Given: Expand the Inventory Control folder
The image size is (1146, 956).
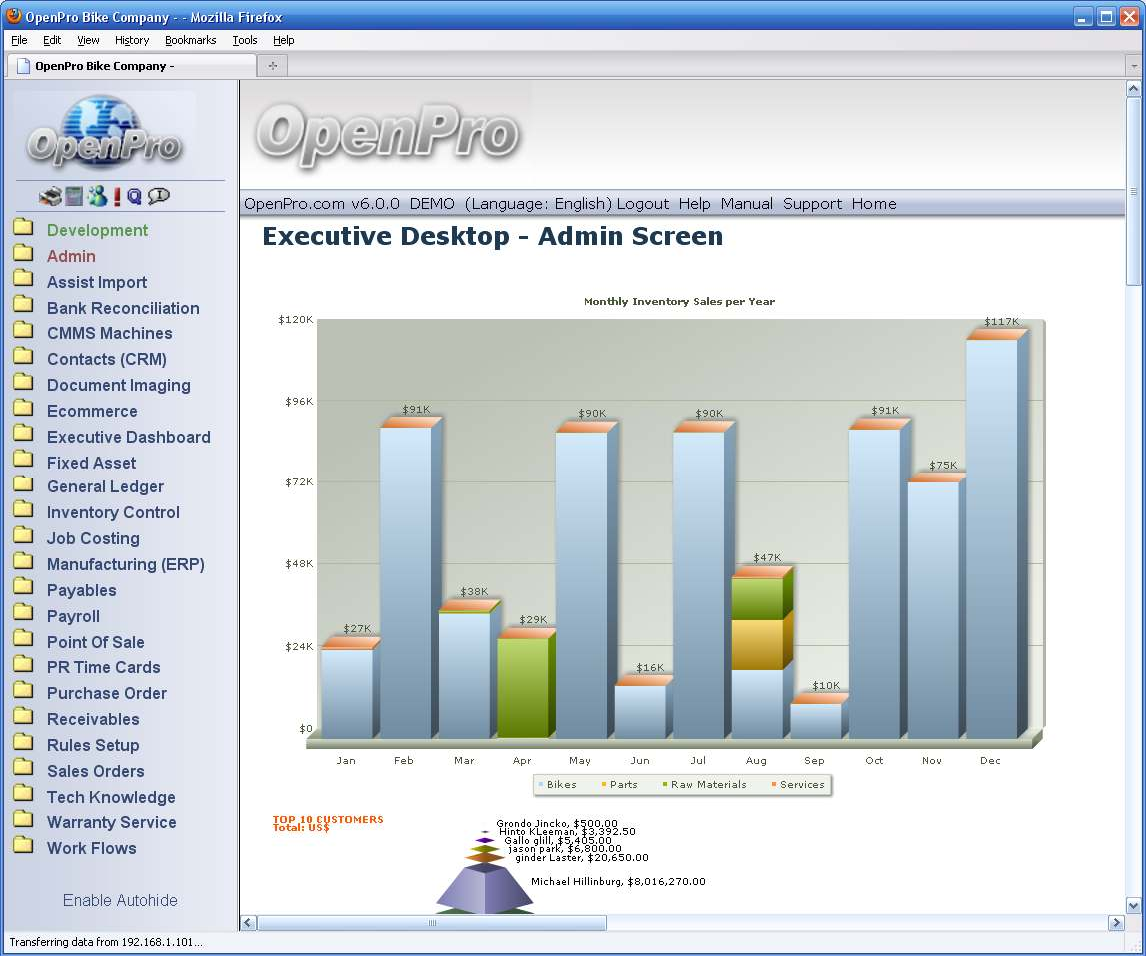Looking at the screenshot, I should coord(113,512).
